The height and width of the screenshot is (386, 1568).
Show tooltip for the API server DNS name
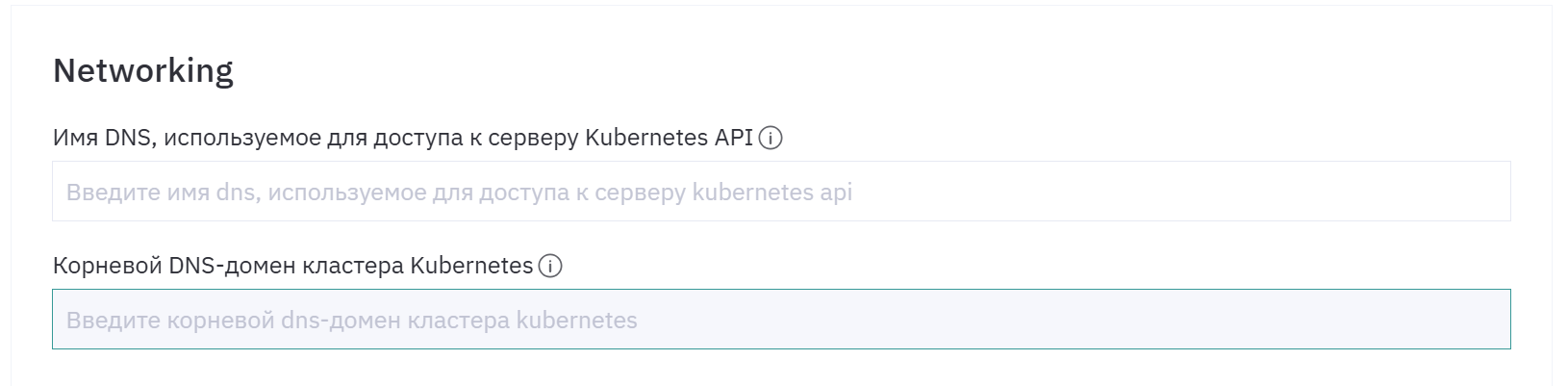coord(771,139)
